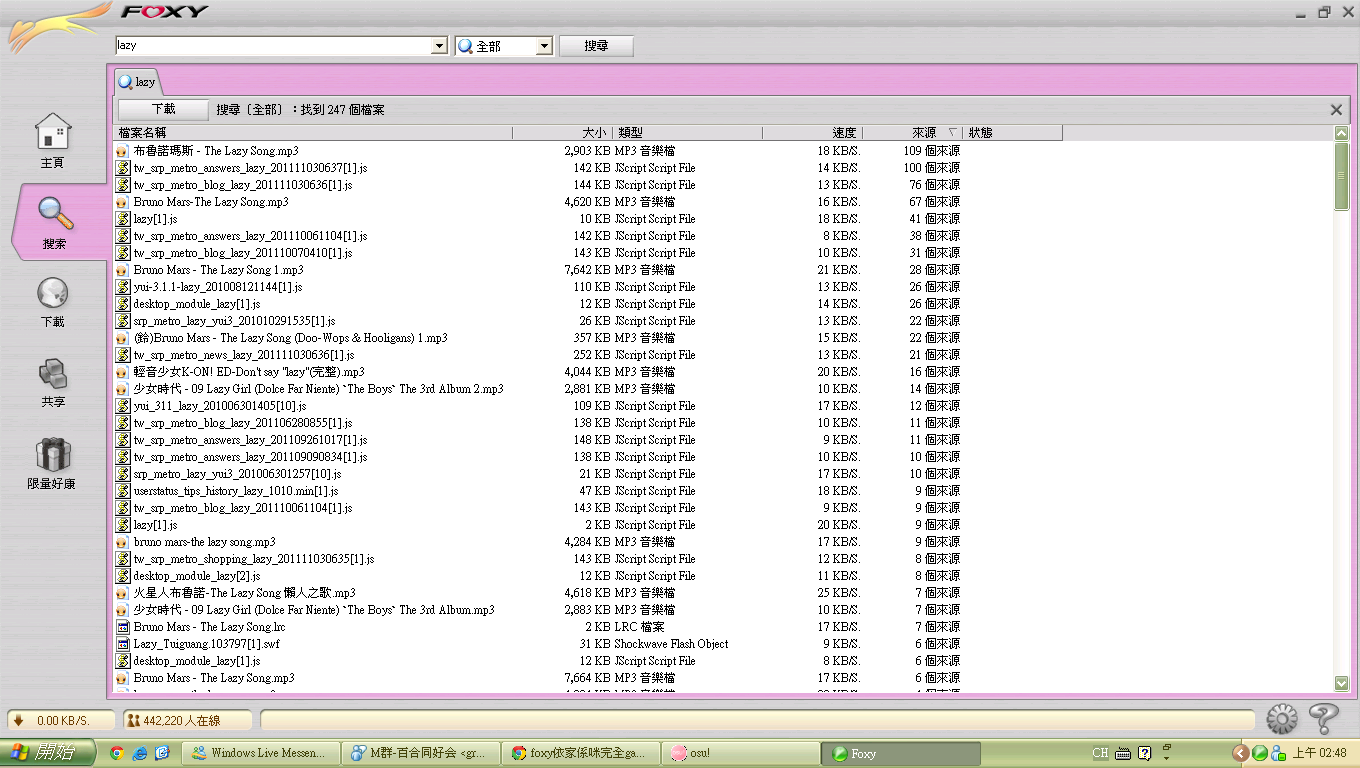
Task: Focus the search keyword field containing lazy
Action: (273, 46)
